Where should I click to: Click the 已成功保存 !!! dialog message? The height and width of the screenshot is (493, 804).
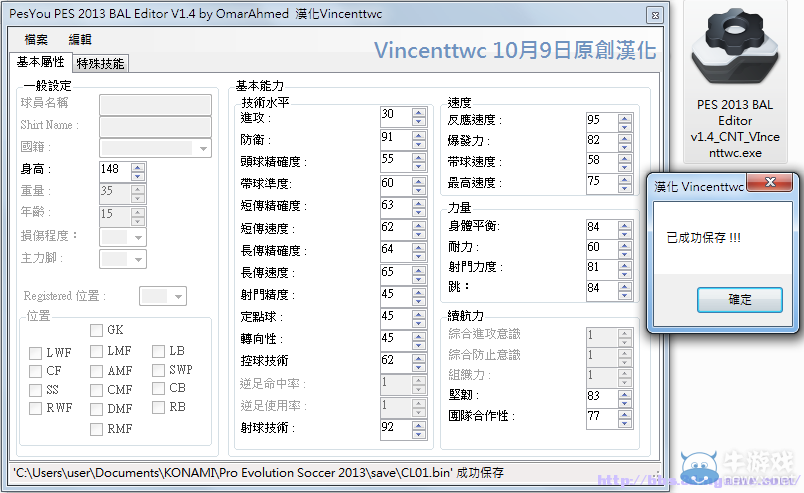[x=704, y=238]
